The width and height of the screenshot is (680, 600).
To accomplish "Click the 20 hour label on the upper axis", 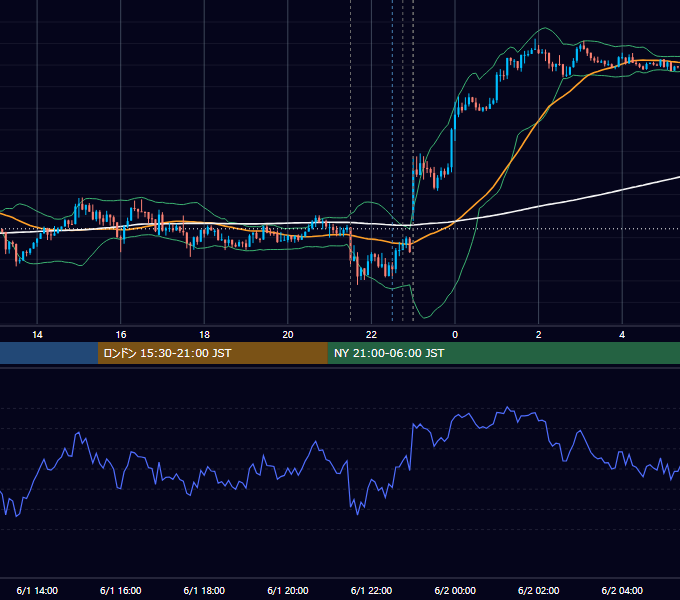I will tap(288, 335).
